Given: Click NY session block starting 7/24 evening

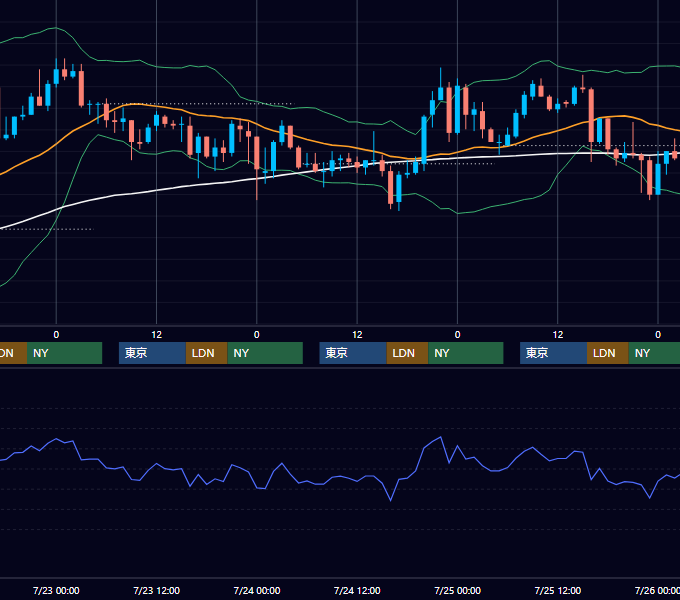Looking at the screenshot, I should 466,353.
